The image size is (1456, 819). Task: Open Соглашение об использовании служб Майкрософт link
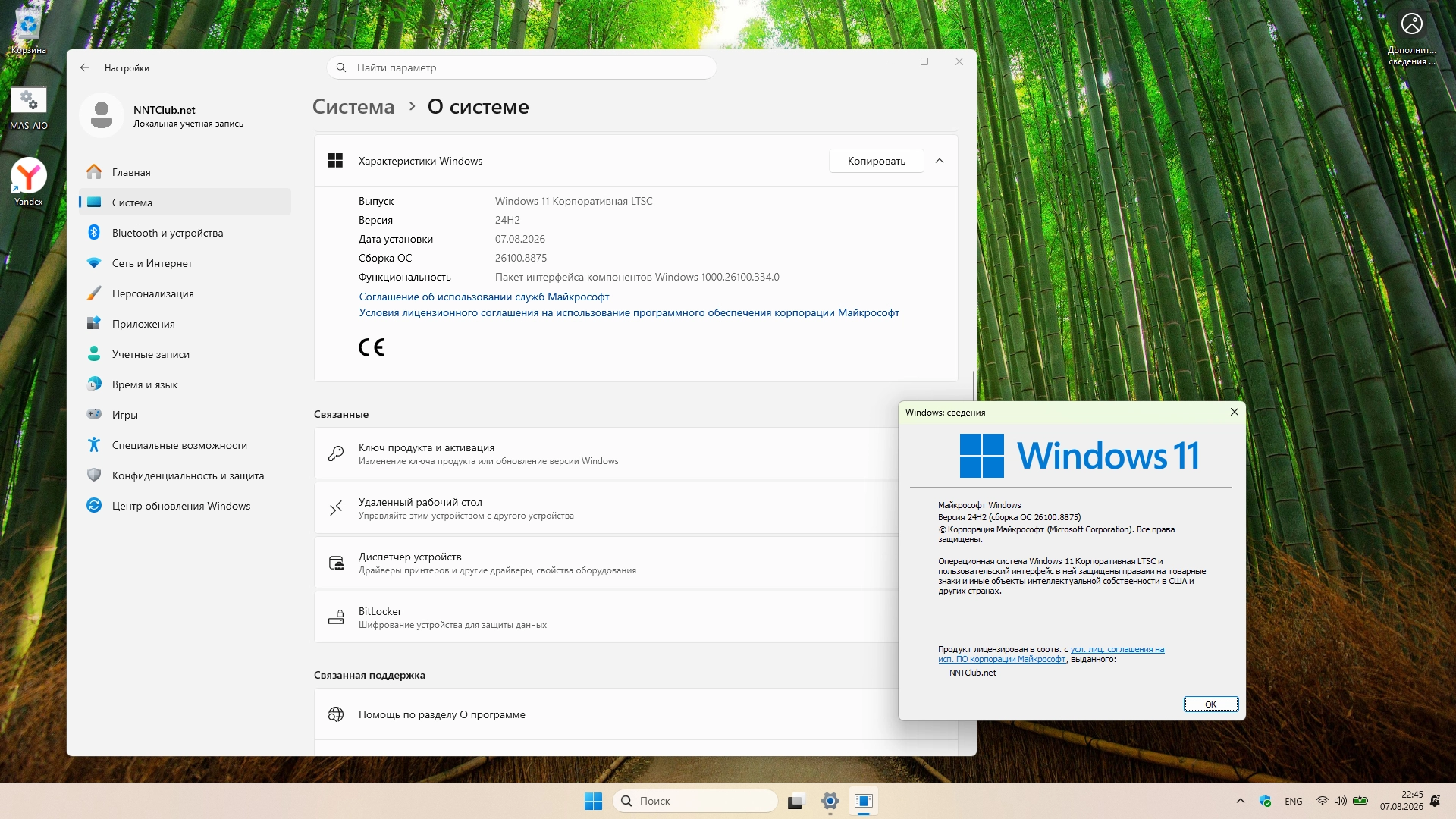tap(484, 297)
